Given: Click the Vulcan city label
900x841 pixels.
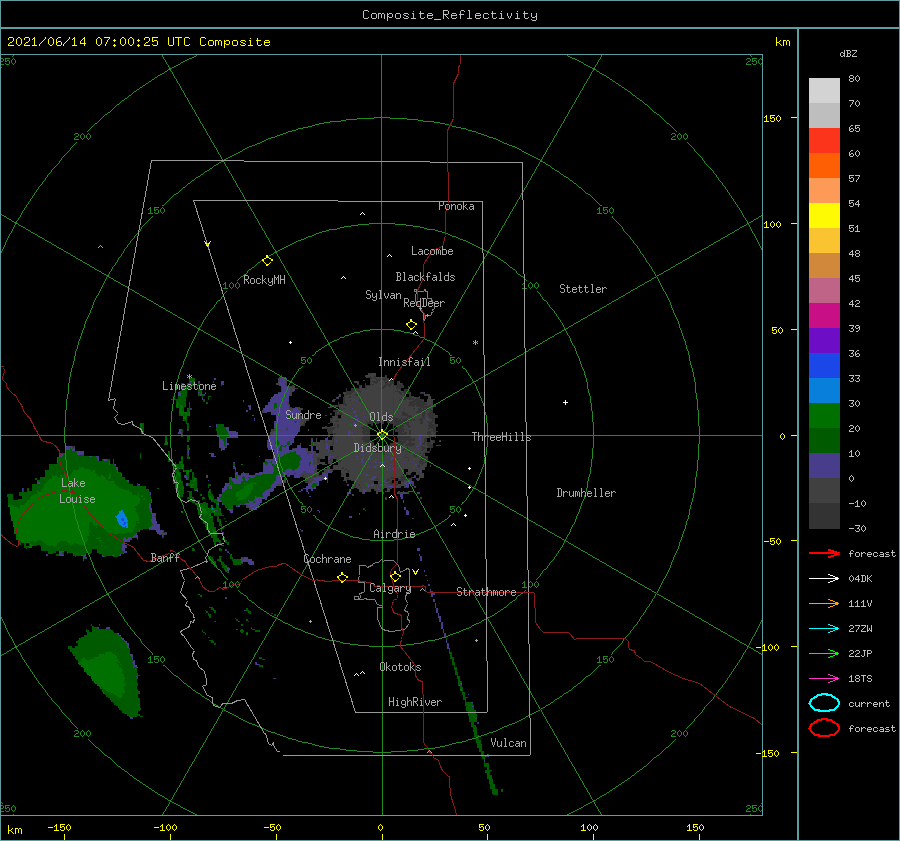Looking at the screenshot, I should [x=508, y=743].
